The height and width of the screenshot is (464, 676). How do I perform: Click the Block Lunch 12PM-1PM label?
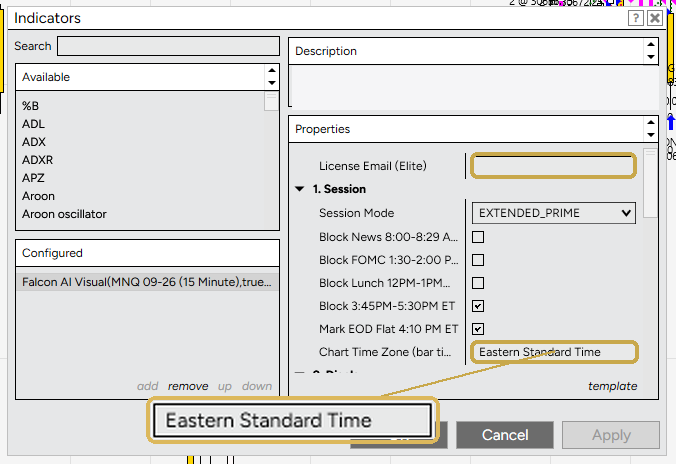click(385, 283)
